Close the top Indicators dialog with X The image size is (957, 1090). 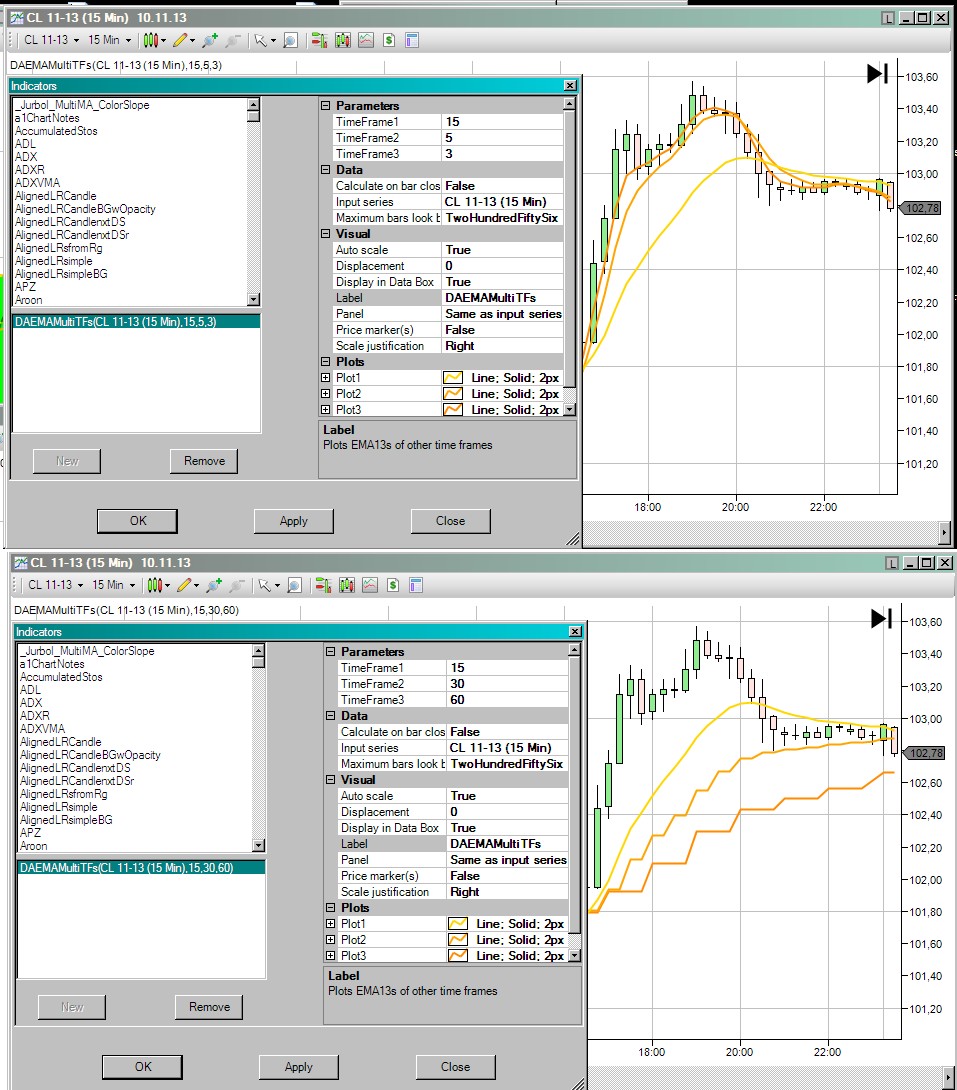(570, 86)
